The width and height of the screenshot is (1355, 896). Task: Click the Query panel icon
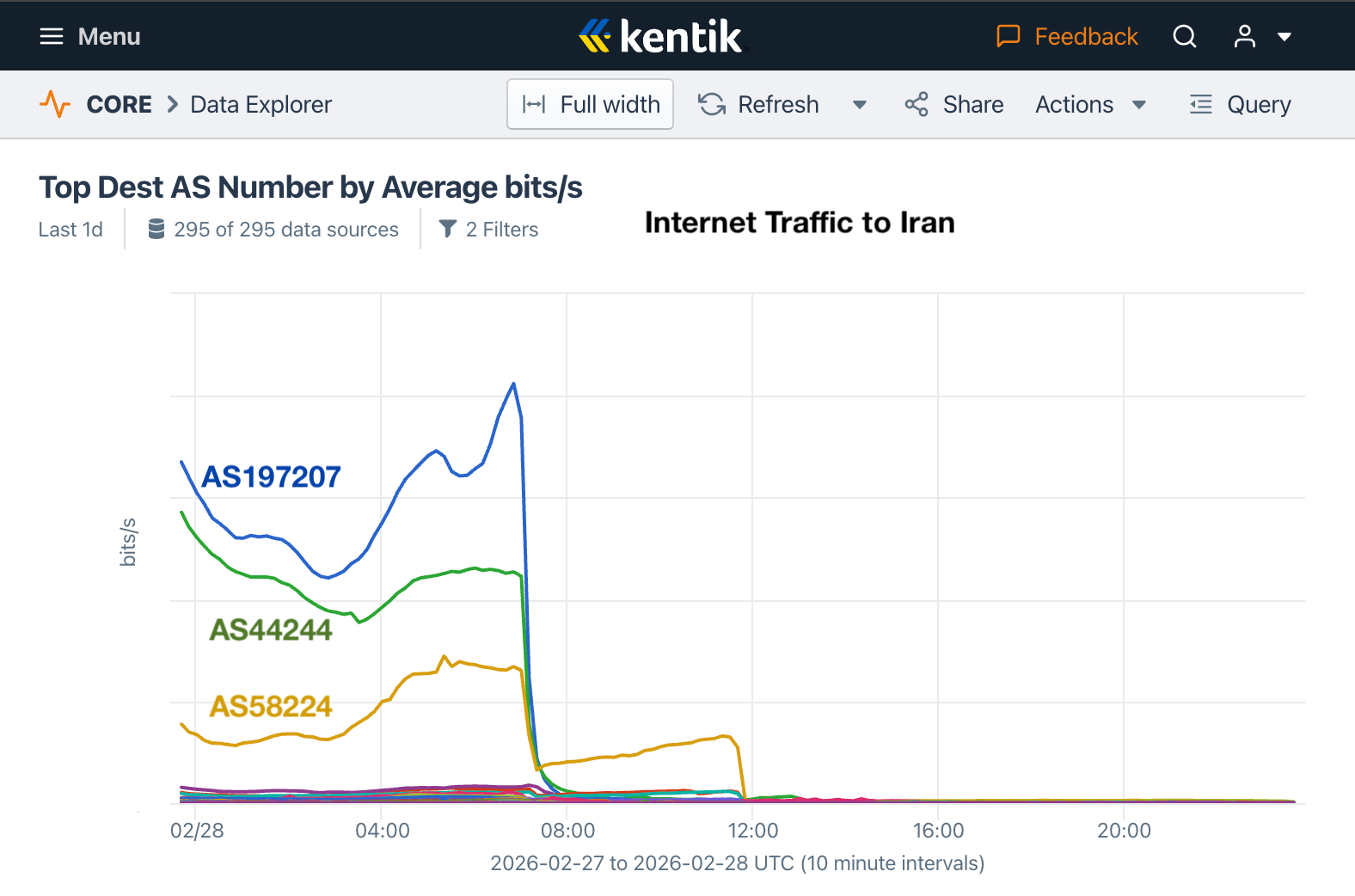pyautogui.click(x=1200, y=104)
